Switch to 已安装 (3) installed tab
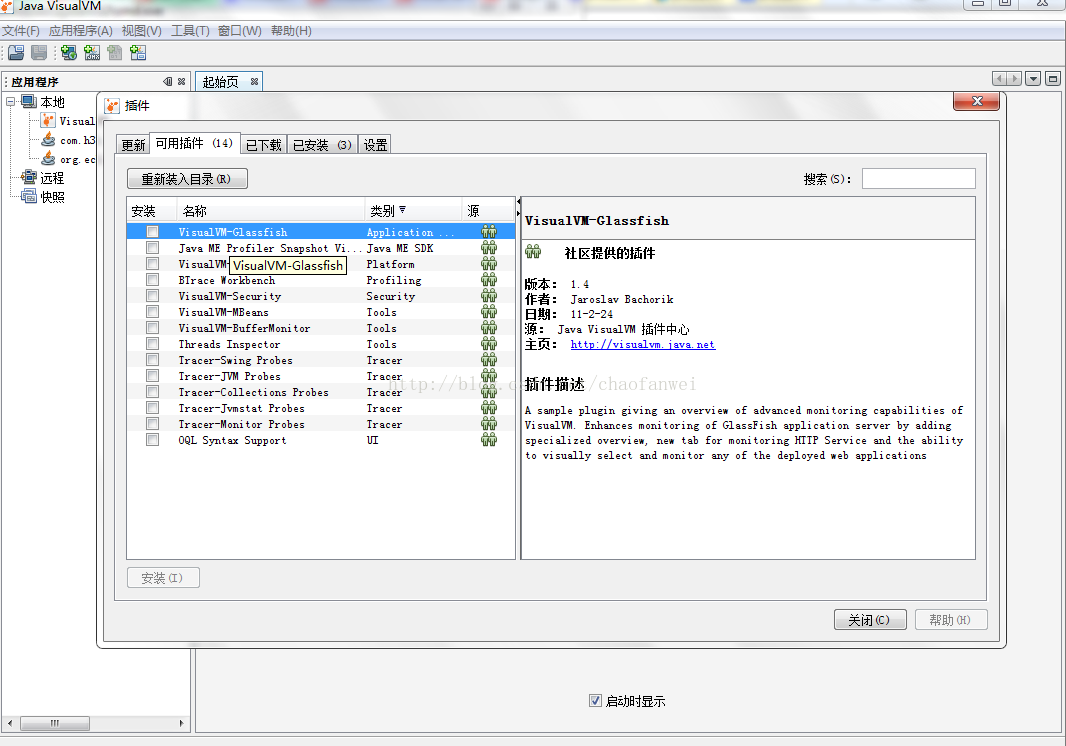 322,145
